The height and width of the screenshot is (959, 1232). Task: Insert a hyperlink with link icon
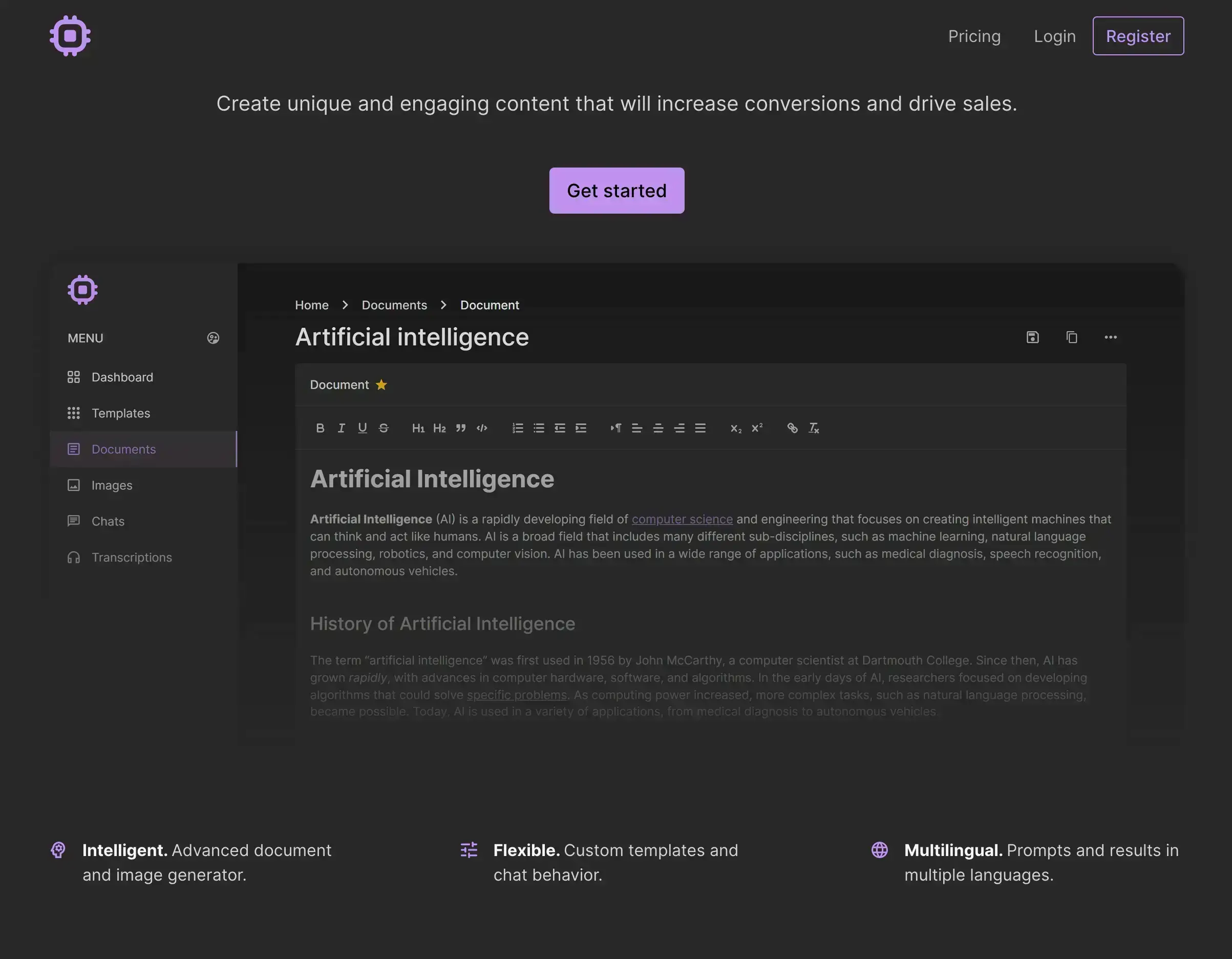coord(792,428)
